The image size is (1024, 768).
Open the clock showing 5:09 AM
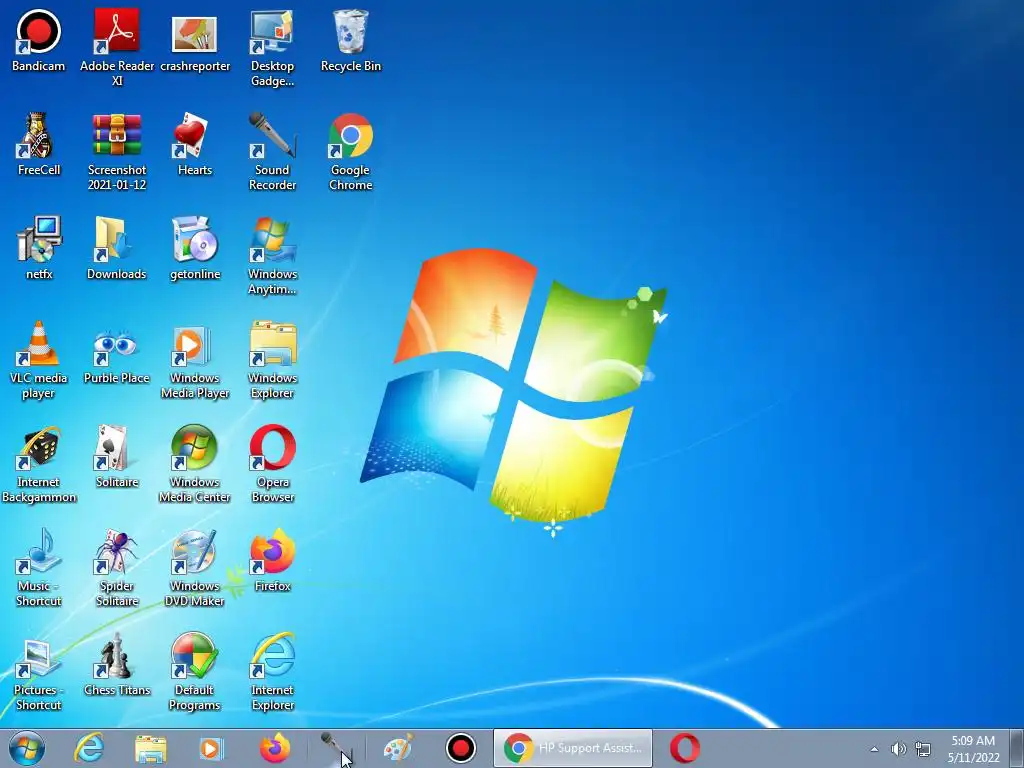[x=973, y=748]
